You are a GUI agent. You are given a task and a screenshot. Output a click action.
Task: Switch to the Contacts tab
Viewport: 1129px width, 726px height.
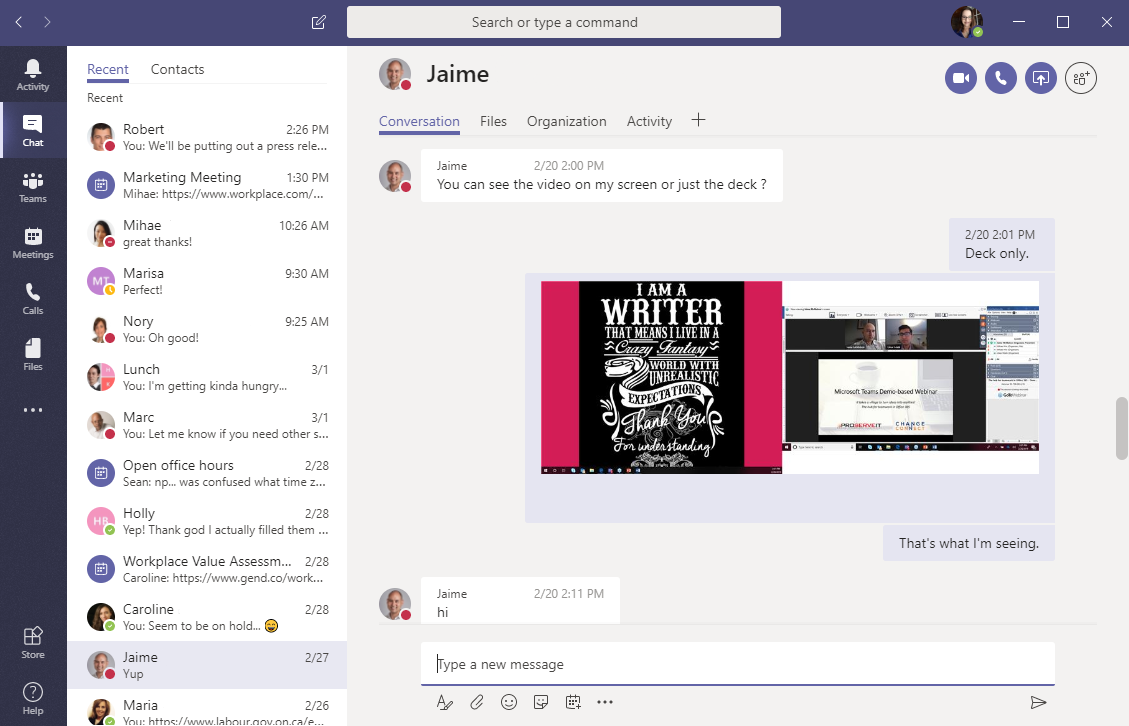[177, 69]
